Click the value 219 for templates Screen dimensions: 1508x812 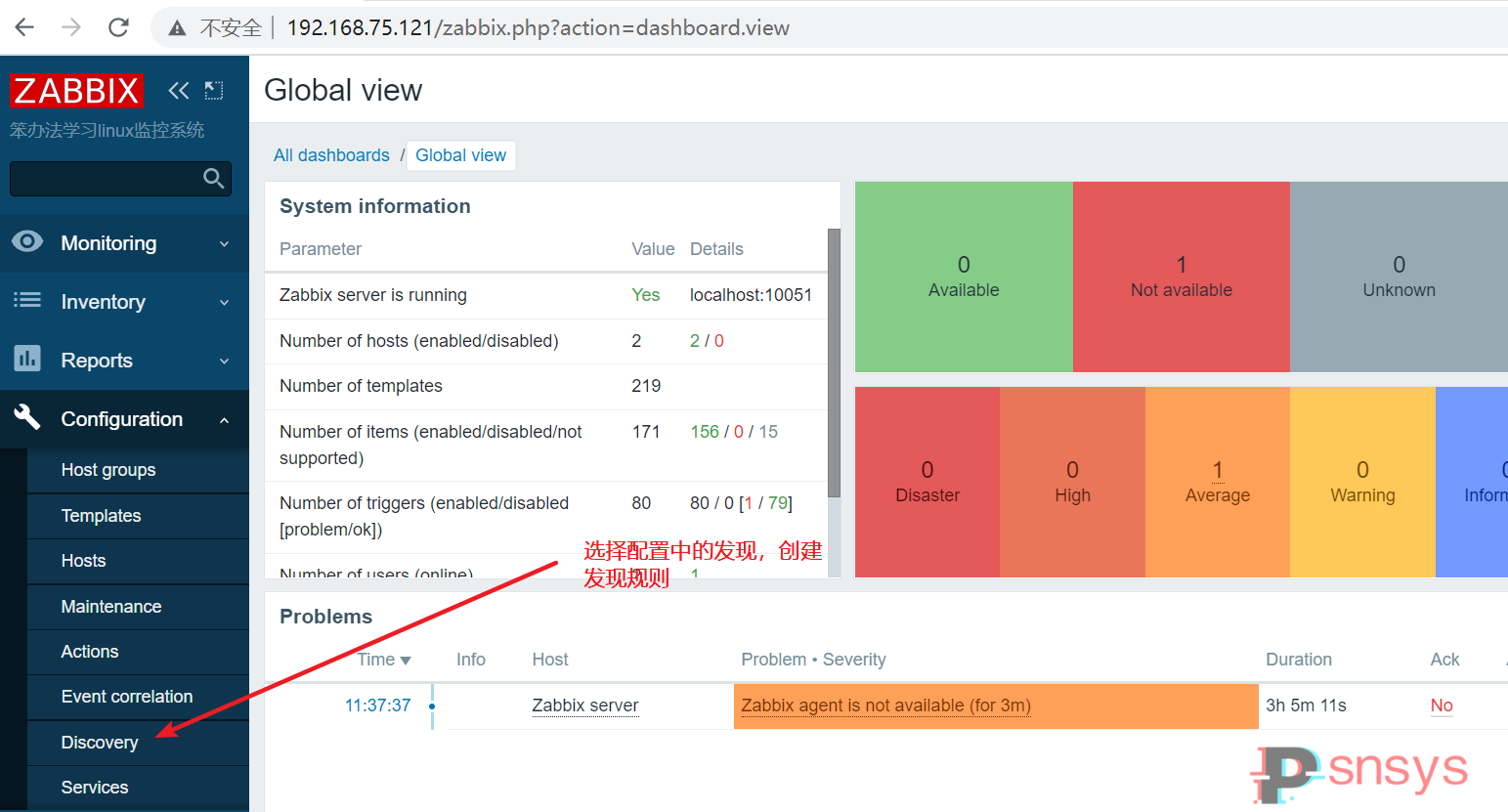click(x=646, y=386)
